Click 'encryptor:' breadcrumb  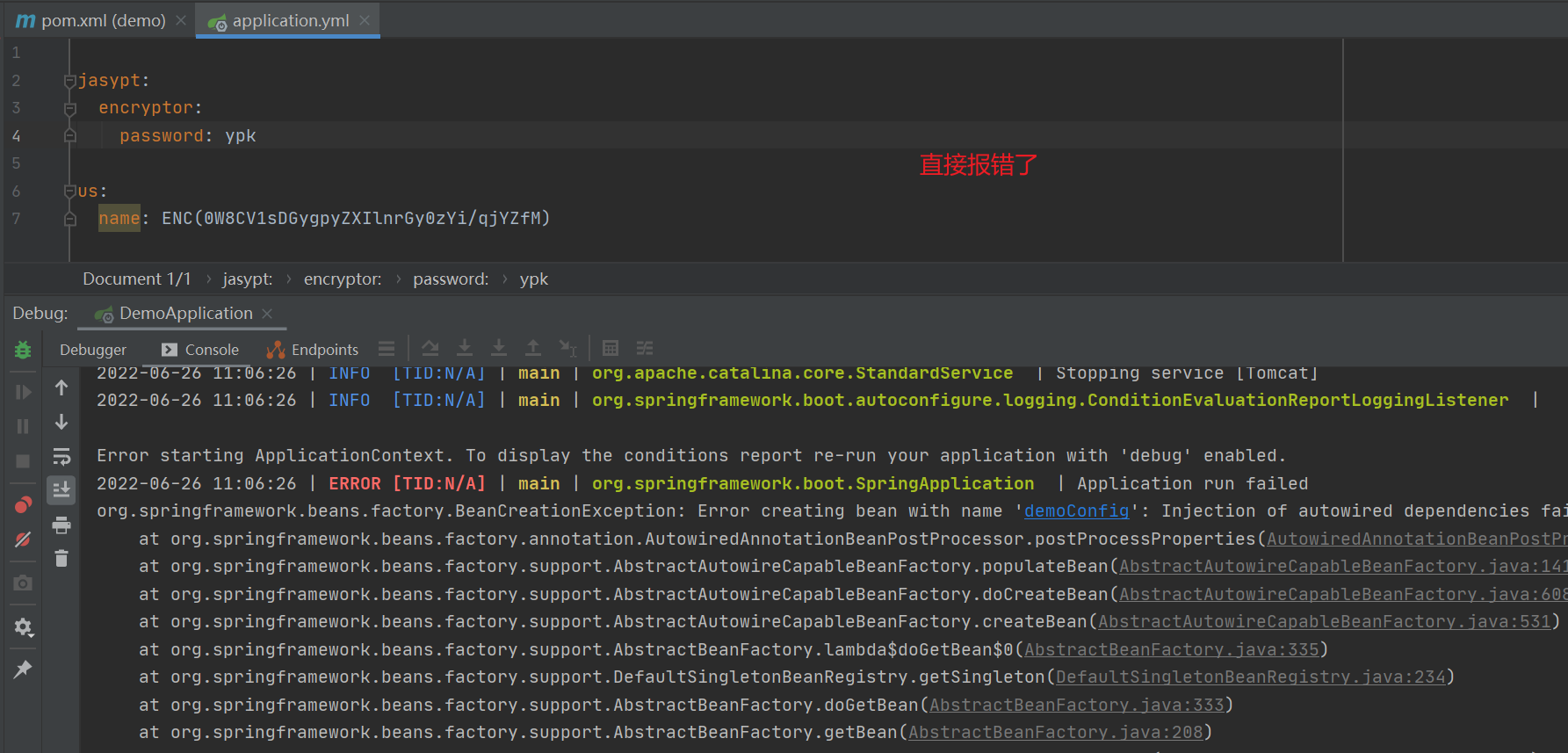coord(343,279)
